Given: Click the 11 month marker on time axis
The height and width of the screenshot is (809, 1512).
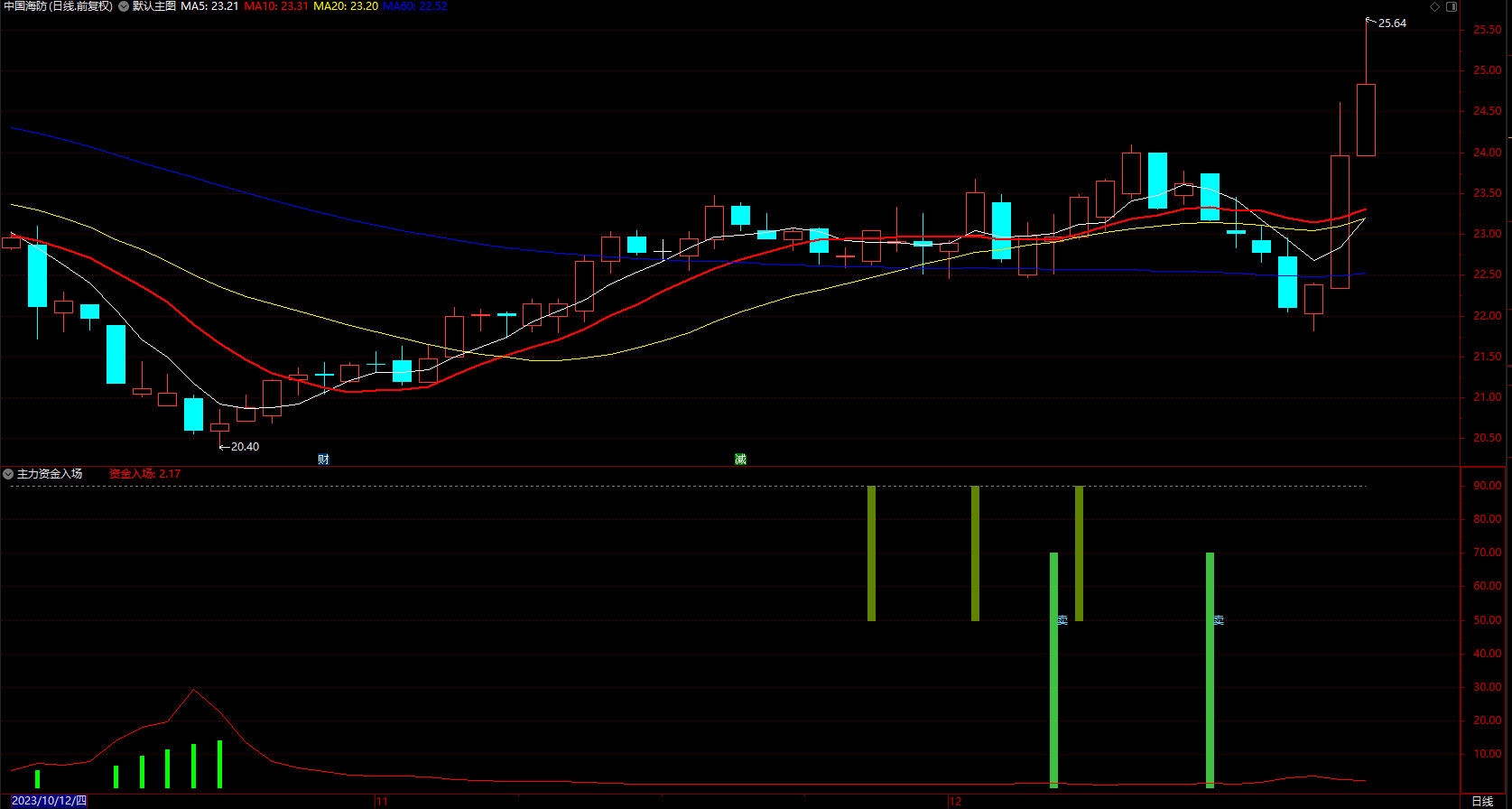Looking at the screenshot, I should tap(382, 802).
